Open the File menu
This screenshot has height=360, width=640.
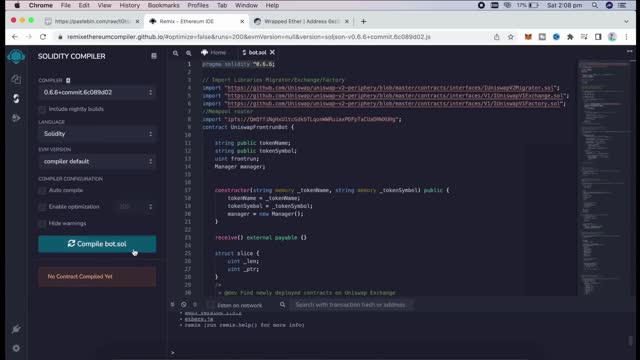[66, 5]
